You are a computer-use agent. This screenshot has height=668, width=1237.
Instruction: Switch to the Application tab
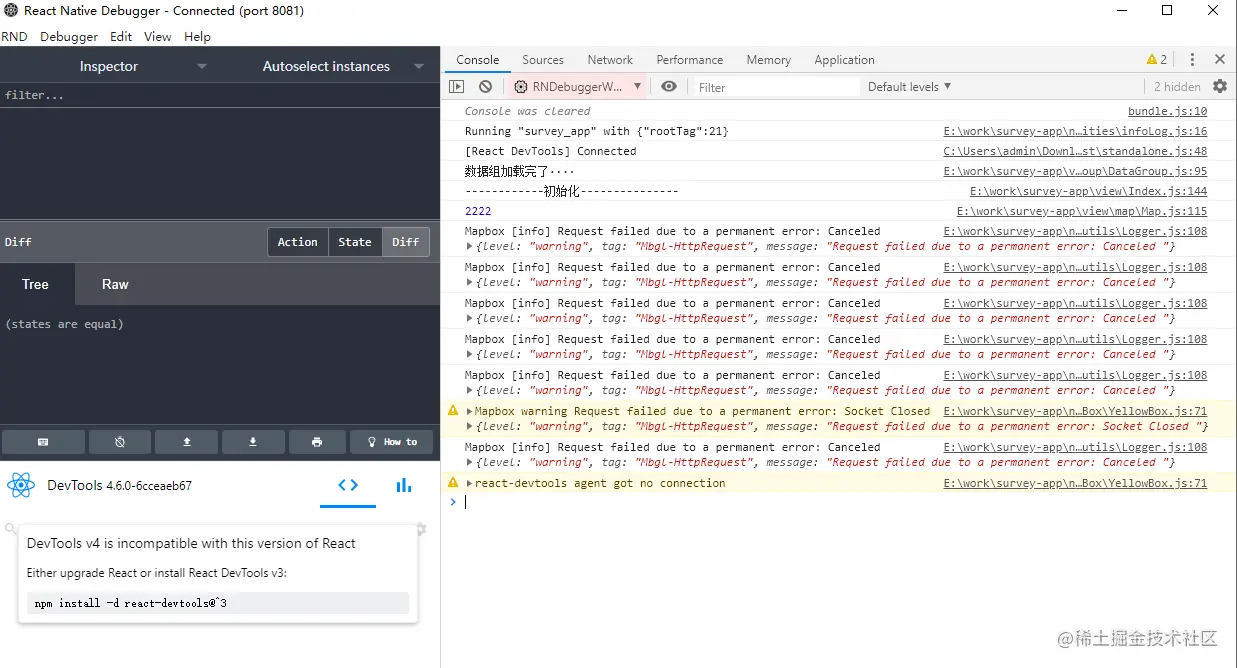pyautogui.click(x=844, y=60)
